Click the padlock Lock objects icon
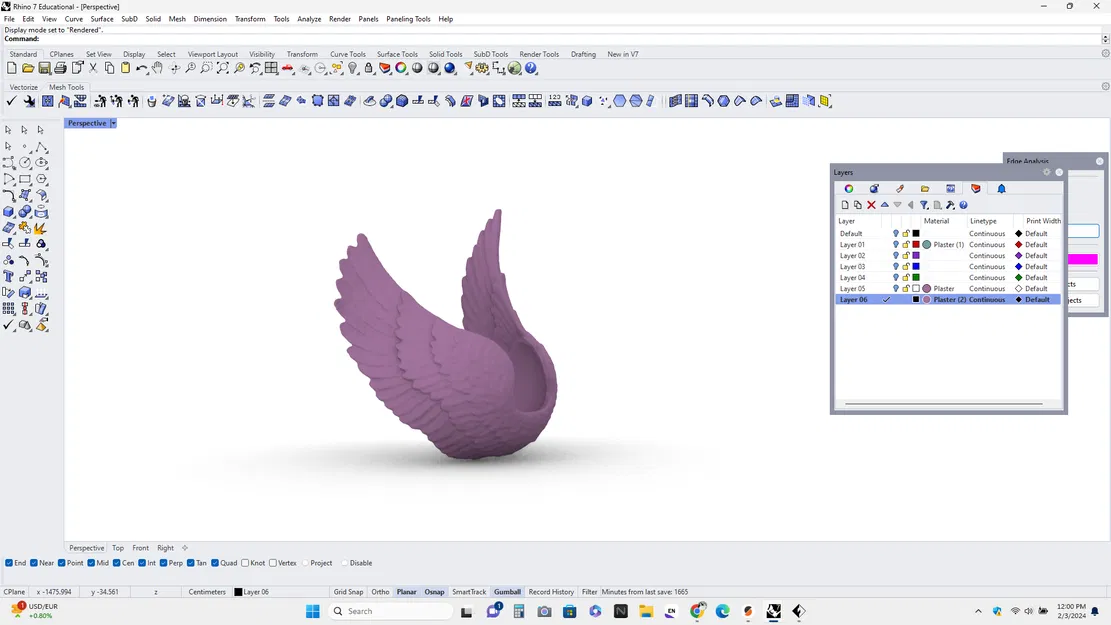 (x=368, y=68)
